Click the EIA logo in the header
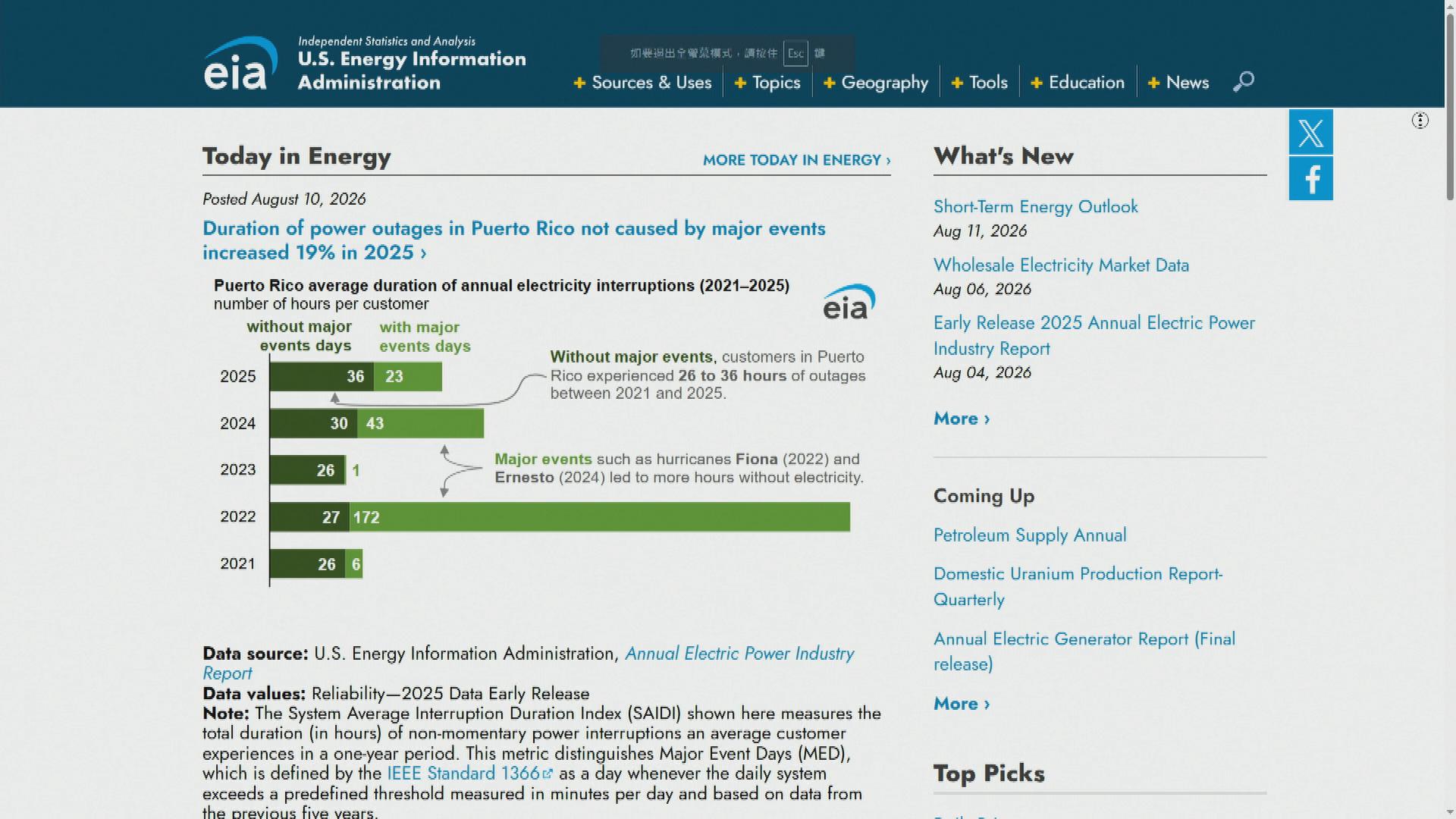Screen dimensions: 1456x819 (240, 63)
